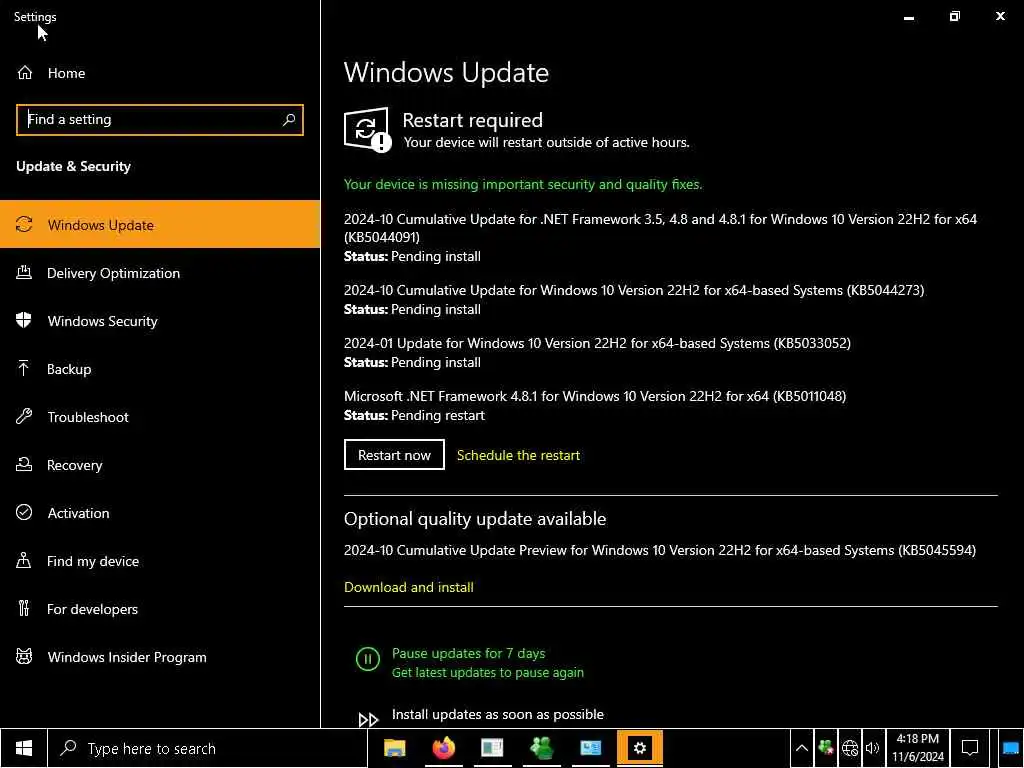Viewport: 1024px width, 768px height.
Task: Click the fast-forward icon for install updates
Action: [x=368, y=720]
